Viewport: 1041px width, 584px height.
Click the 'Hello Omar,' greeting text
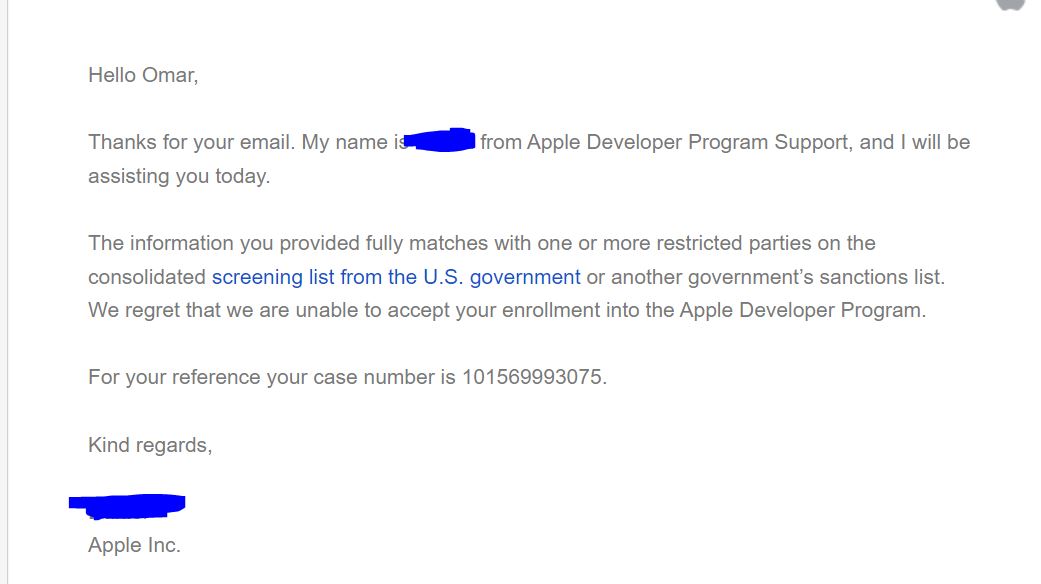pos(143,75)
